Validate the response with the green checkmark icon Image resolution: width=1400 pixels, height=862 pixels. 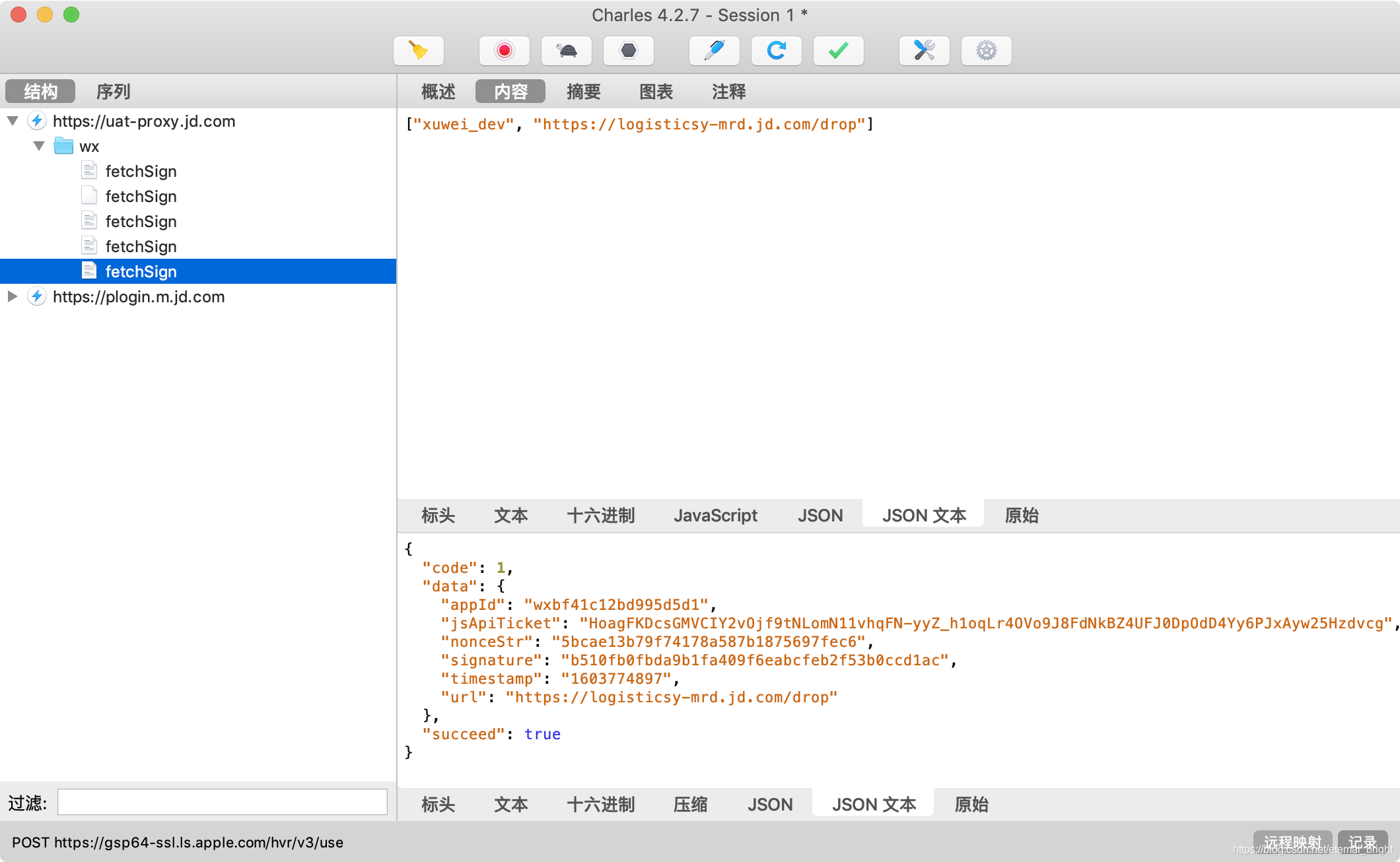839,51
